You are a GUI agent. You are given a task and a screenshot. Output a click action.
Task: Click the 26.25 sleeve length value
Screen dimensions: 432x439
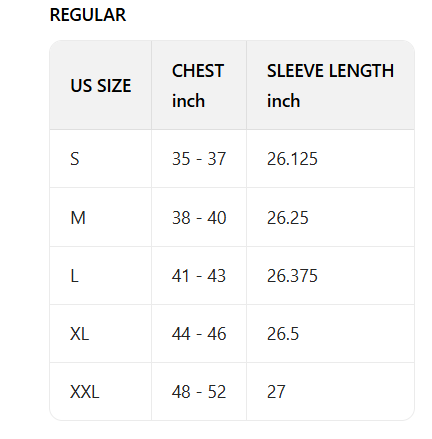(288, 218)
